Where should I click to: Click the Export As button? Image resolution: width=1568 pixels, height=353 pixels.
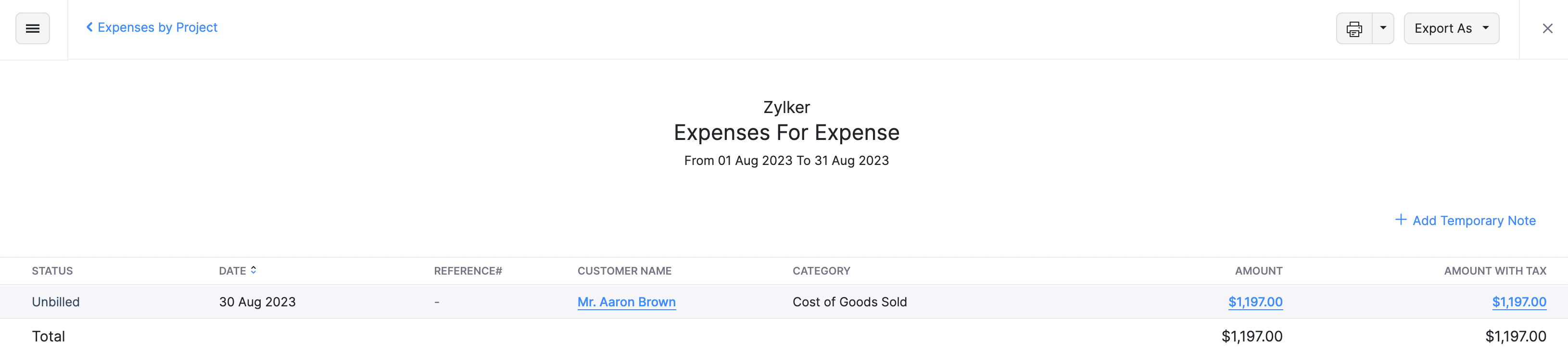coord(1451,28)
